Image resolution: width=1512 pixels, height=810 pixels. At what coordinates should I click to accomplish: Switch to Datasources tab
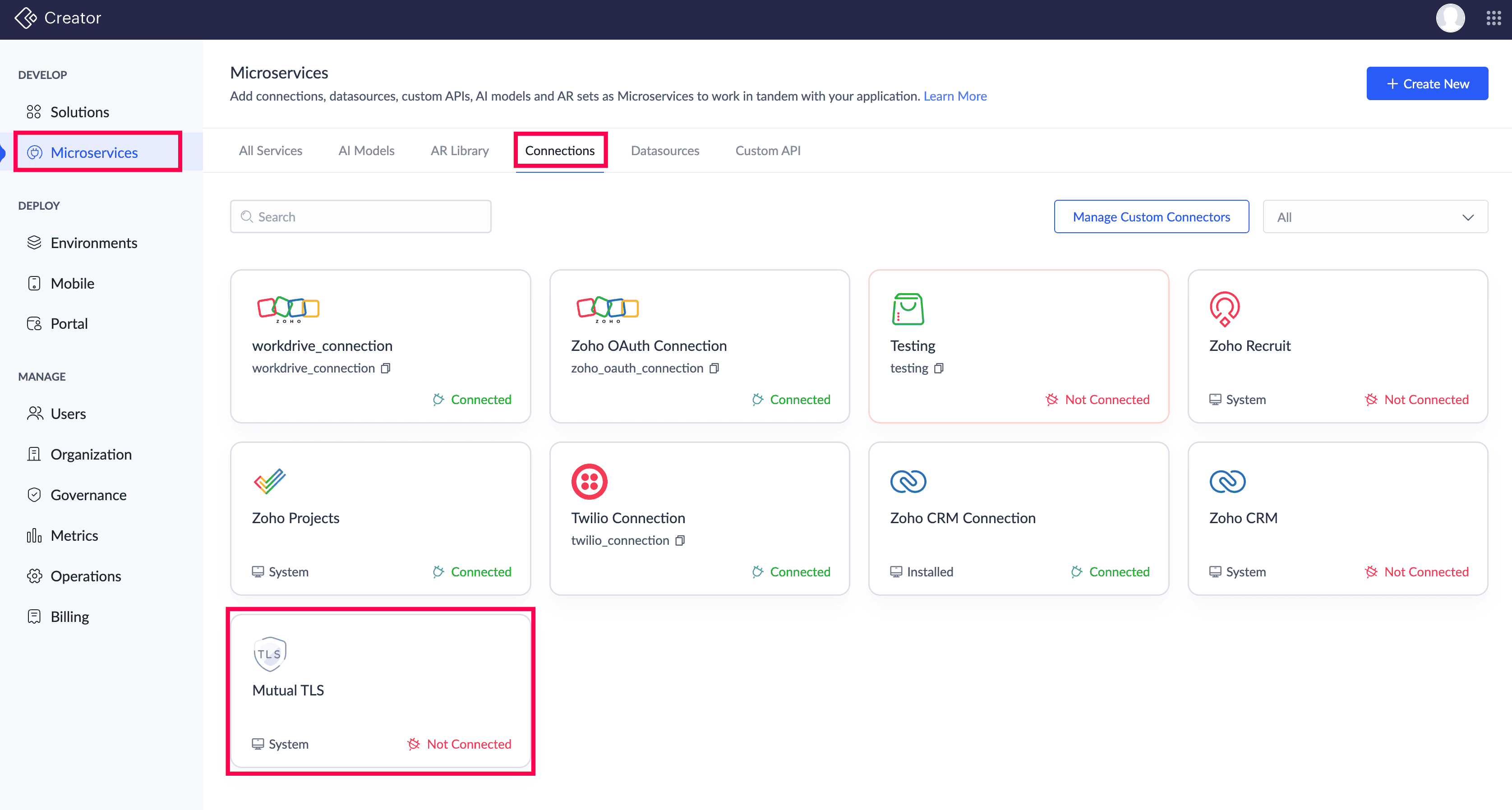pyautogui.click(x=665, y=150)
